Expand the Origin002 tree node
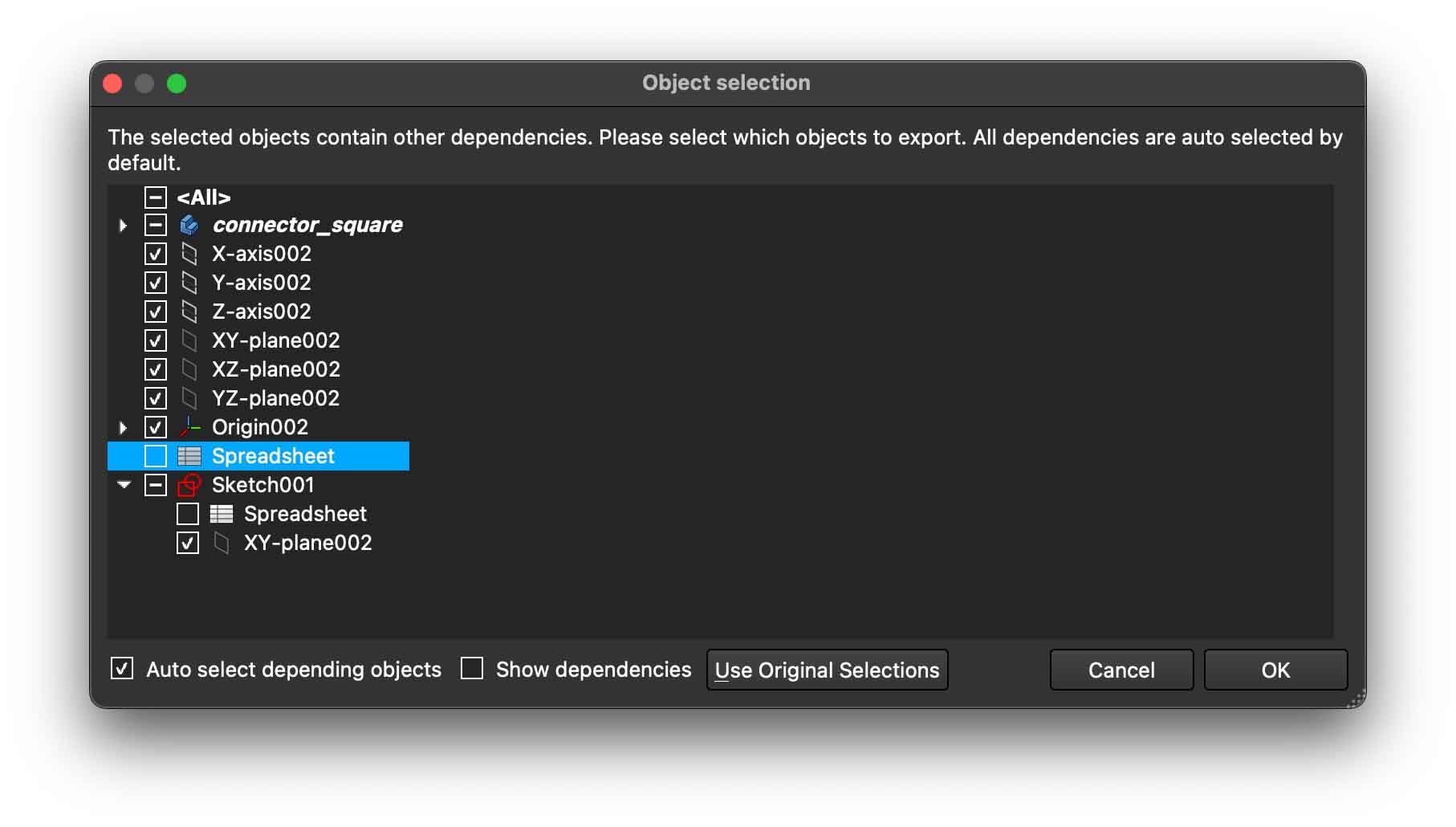The width and height of the screenshot is (1456, 827). pos(123,428)
